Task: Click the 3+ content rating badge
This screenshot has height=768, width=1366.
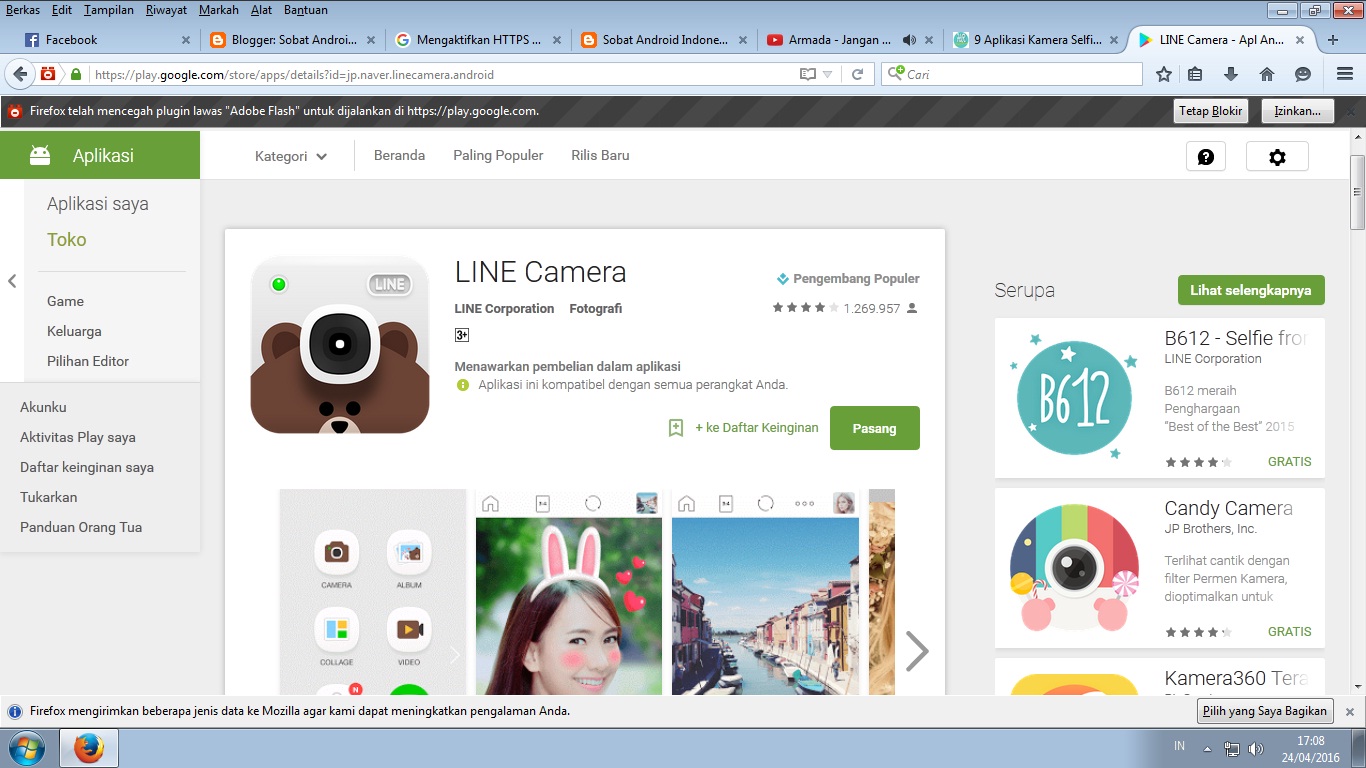Action: pyautogui.click(x=462, y=335)
